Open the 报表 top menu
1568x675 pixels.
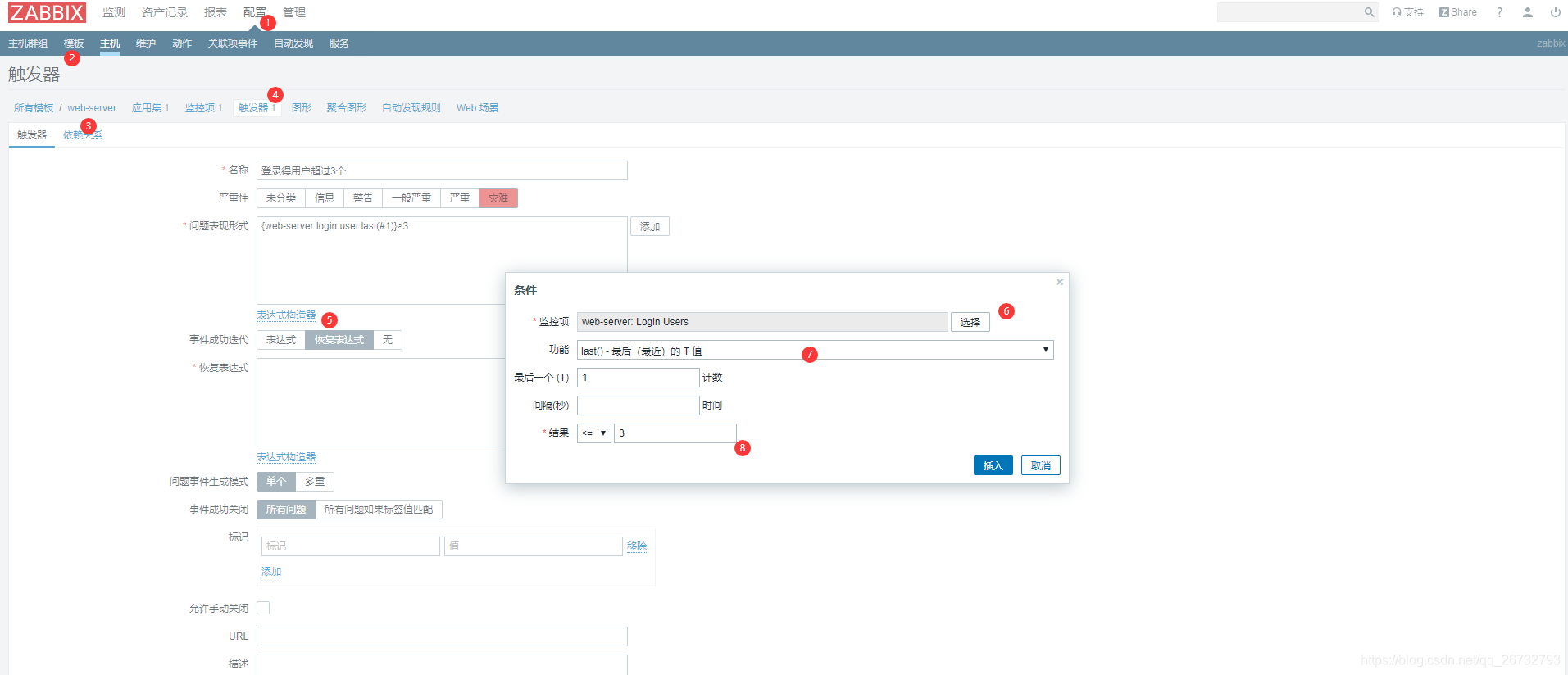click(x=216, y=12)
